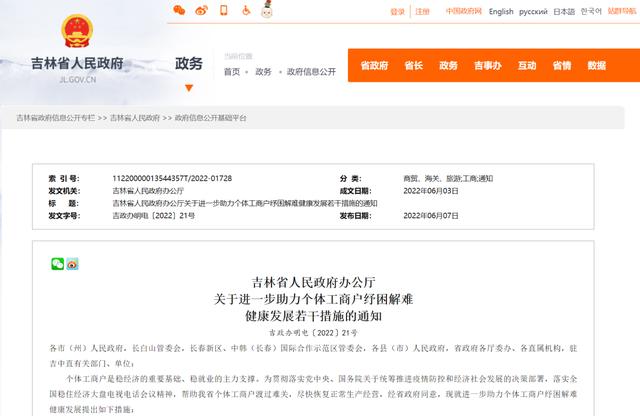Open the accessibility wheelchair icon
This screenshot has width=640, height=416.
246,10
